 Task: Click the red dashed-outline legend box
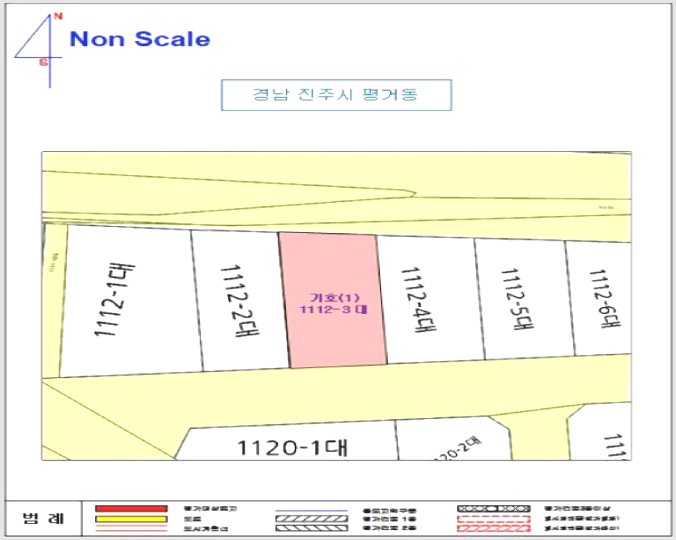494,518
